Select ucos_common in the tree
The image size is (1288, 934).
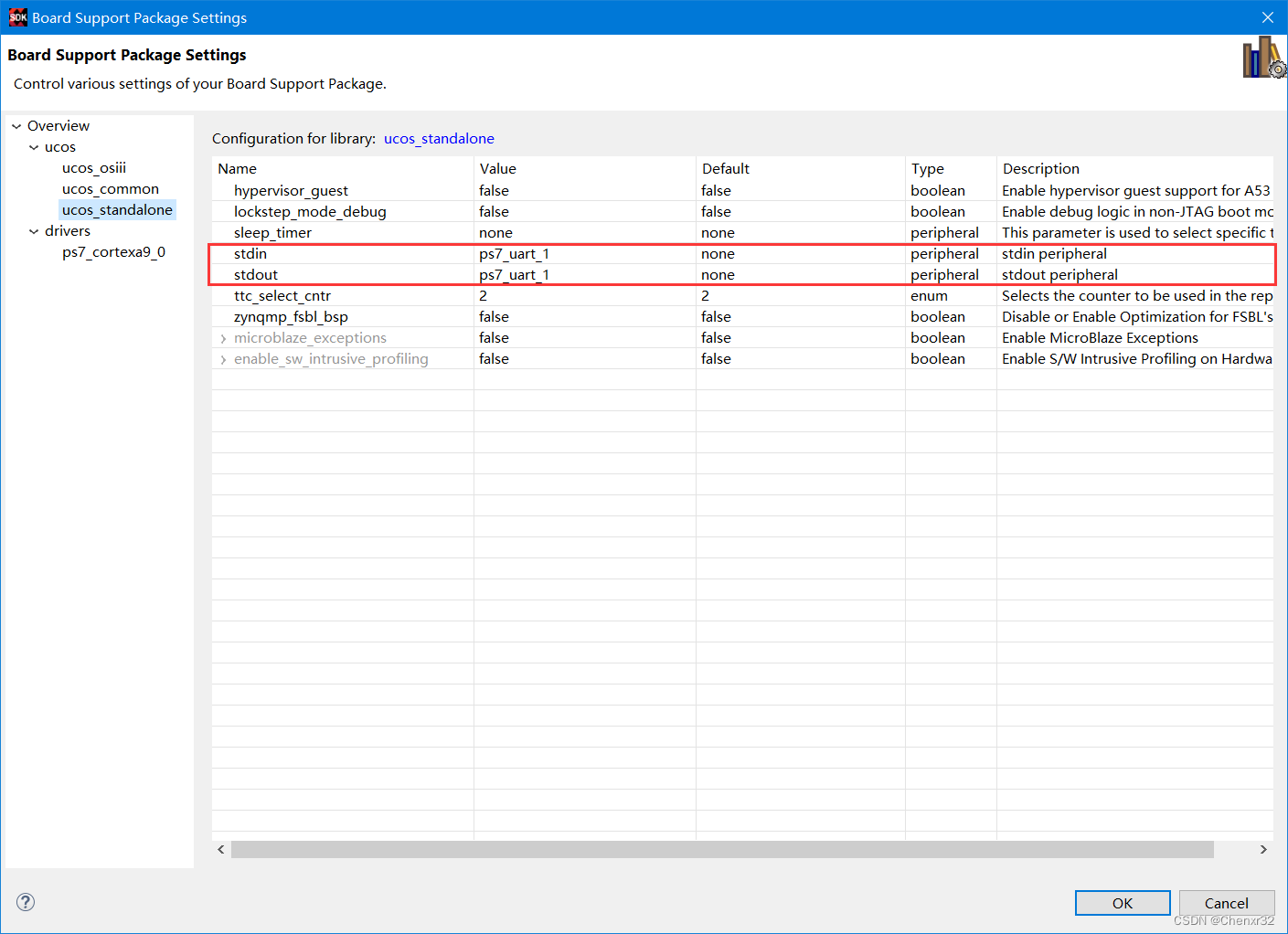(111, 189)
